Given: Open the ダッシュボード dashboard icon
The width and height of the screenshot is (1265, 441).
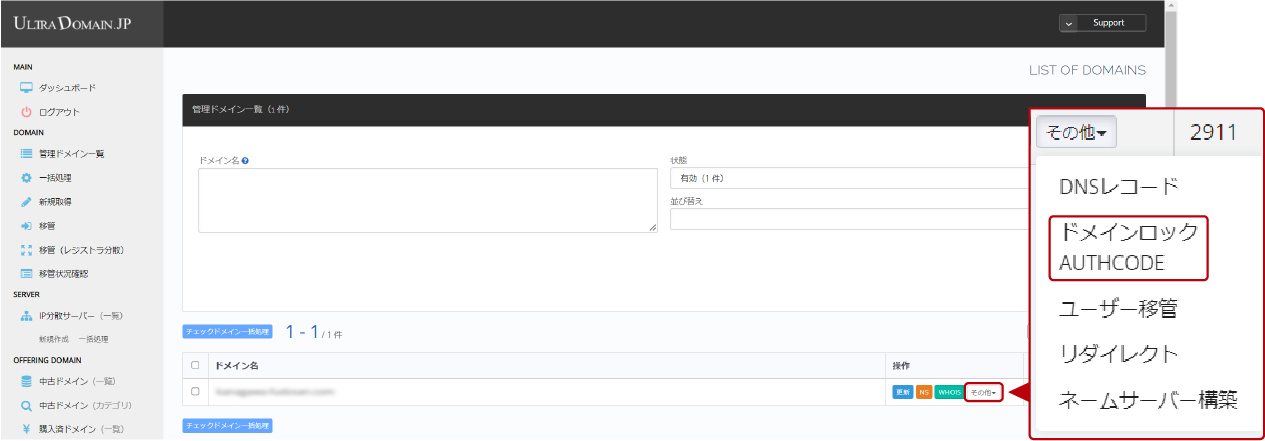Looking at the screenshot, I should [27, 88].
